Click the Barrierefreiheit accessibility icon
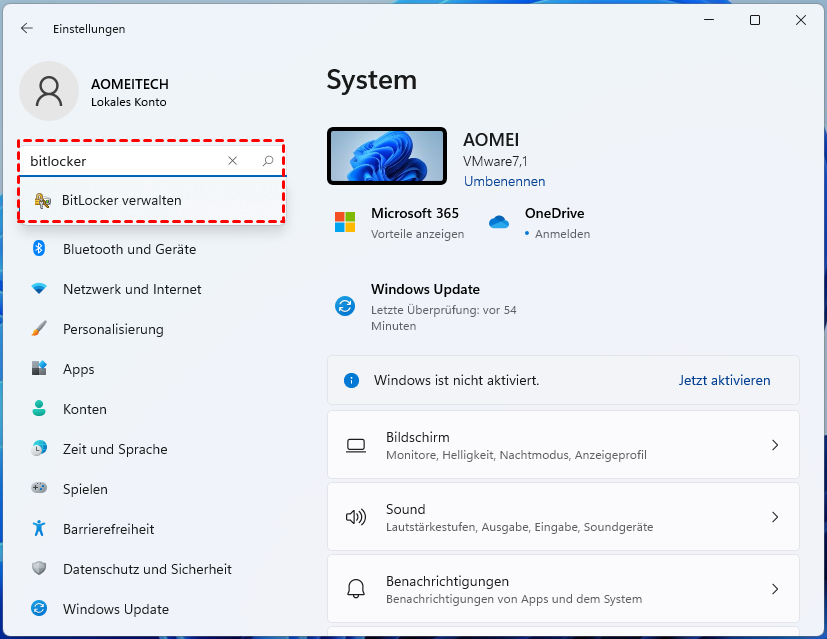 pos(39,528)
